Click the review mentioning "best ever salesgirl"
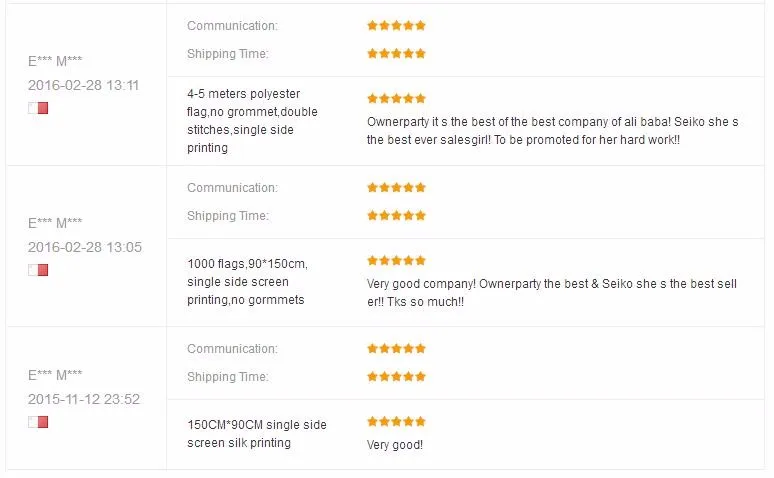This screenshot has width=774, height=478. (552, 131)
